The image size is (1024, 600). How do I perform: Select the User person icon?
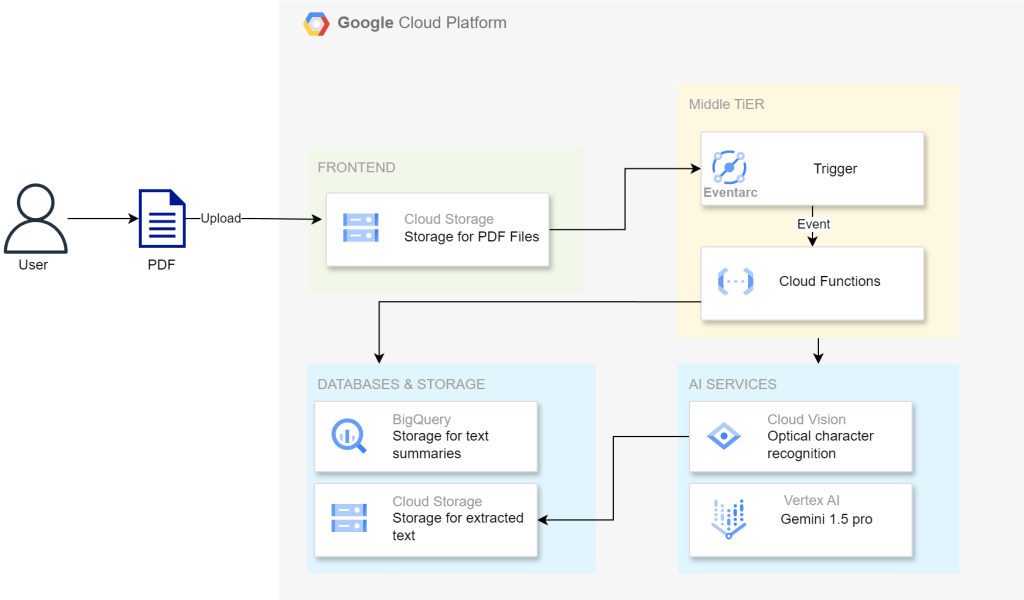35,218
